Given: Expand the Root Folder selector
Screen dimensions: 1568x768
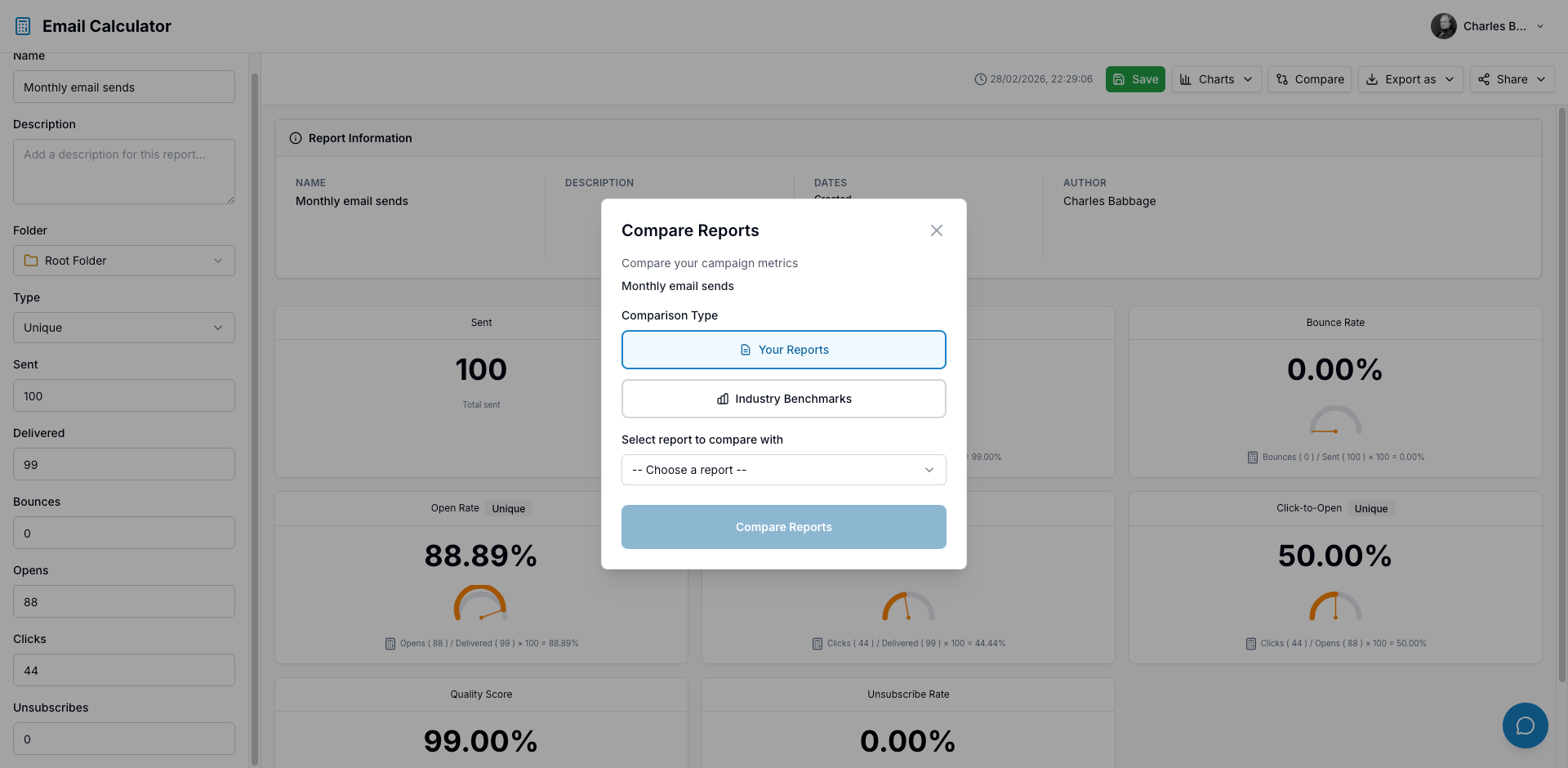Looking at the screenshot, I should [123, 260].
